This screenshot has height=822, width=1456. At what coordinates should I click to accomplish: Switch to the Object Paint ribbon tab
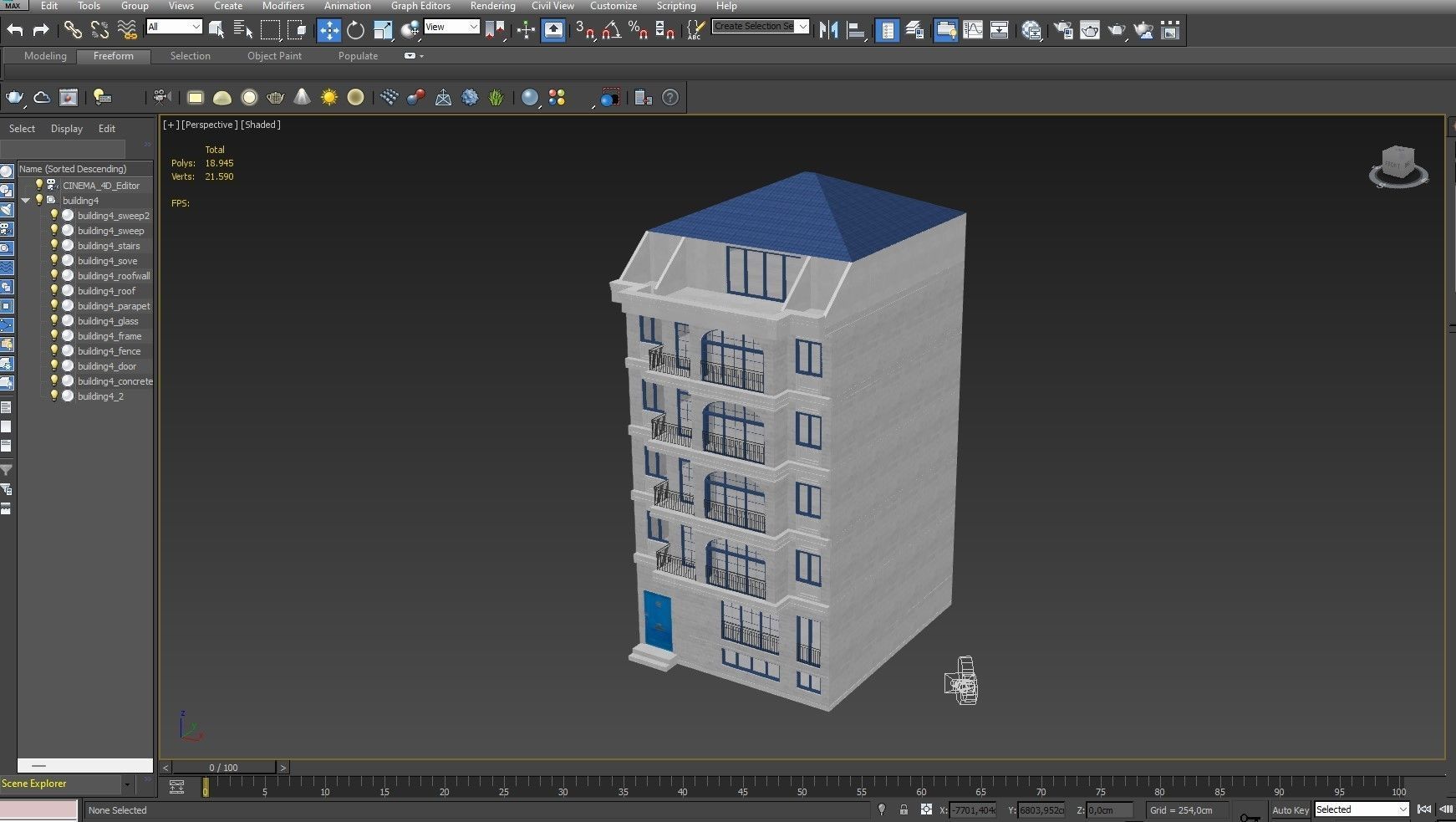pos(274,56)
